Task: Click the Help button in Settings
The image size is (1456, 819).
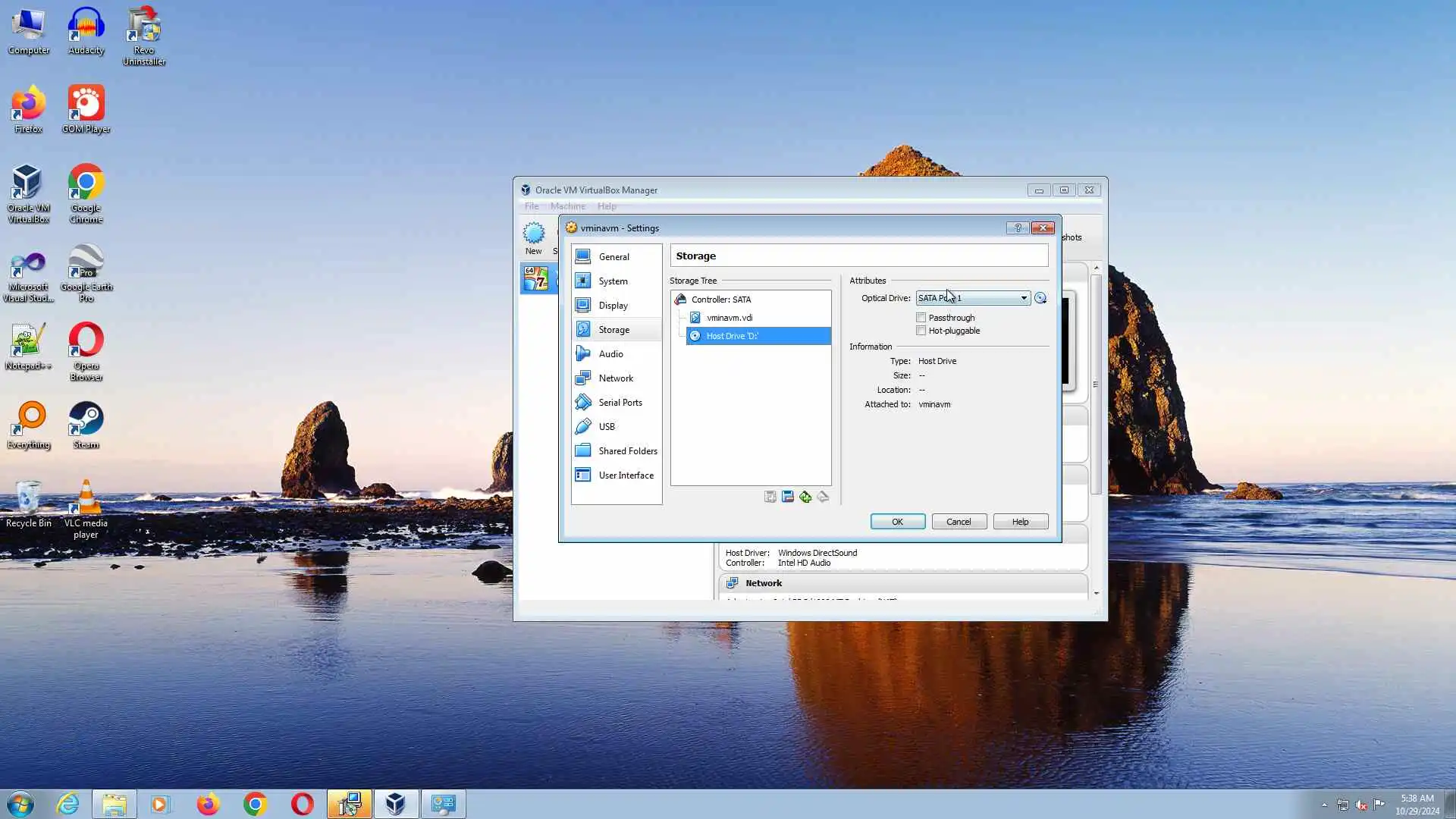Action: point(1020,522)
